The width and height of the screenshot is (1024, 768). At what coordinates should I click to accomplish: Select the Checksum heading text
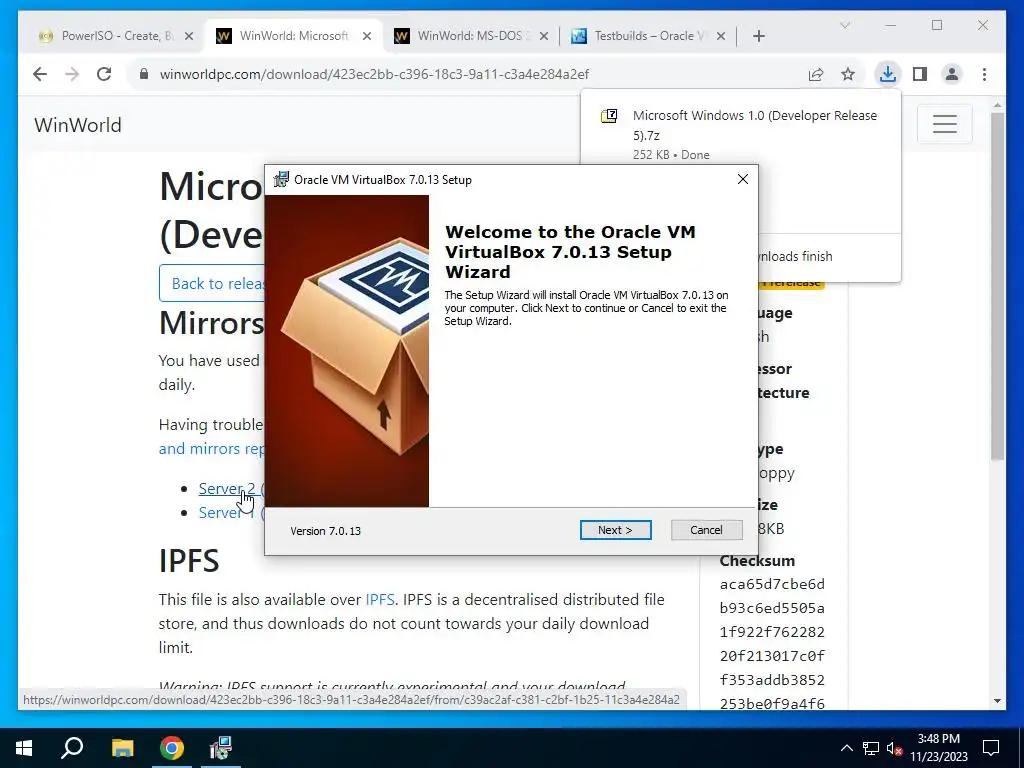[757, 561]
